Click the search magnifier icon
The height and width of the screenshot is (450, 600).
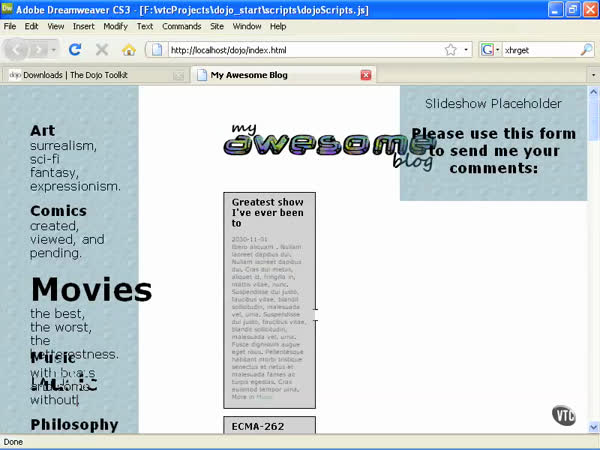tap(586, 49)
